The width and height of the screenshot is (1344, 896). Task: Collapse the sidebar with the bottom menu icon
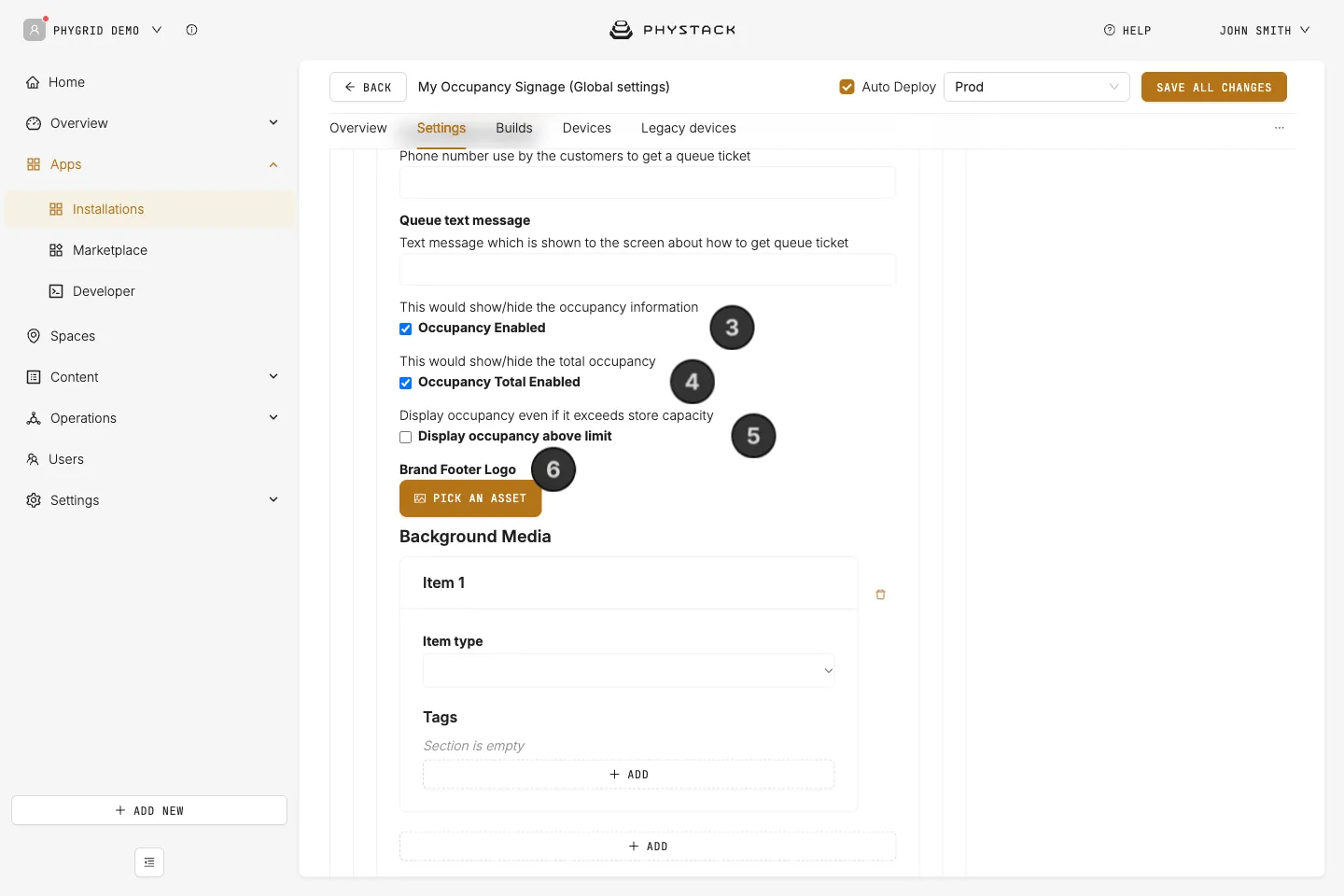coord(149,862)
